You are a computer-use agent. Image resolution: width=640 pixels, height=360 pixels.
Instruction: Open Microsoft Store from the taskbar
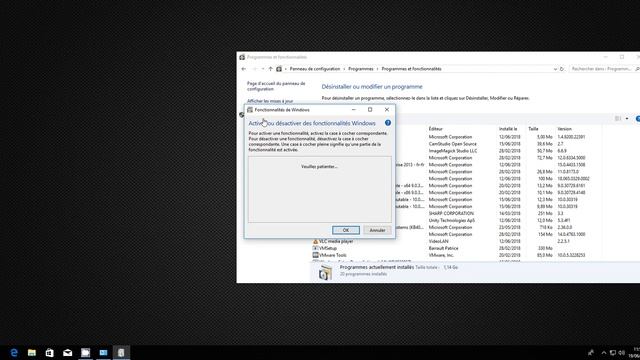[x=49, y=353]
